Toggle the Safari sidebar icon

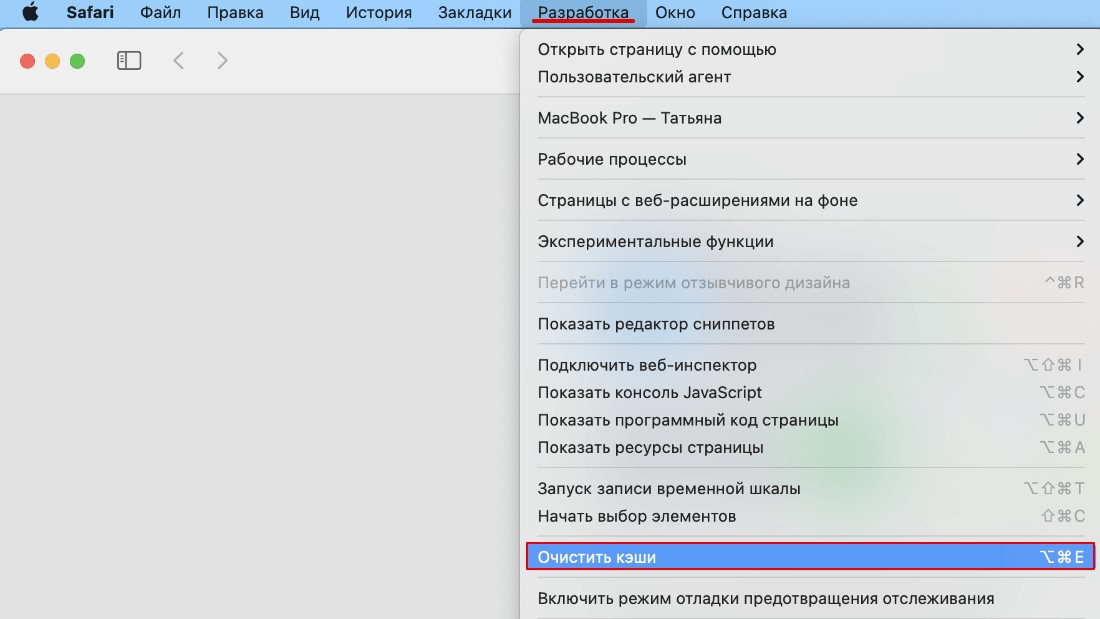[x=129, y=60]
